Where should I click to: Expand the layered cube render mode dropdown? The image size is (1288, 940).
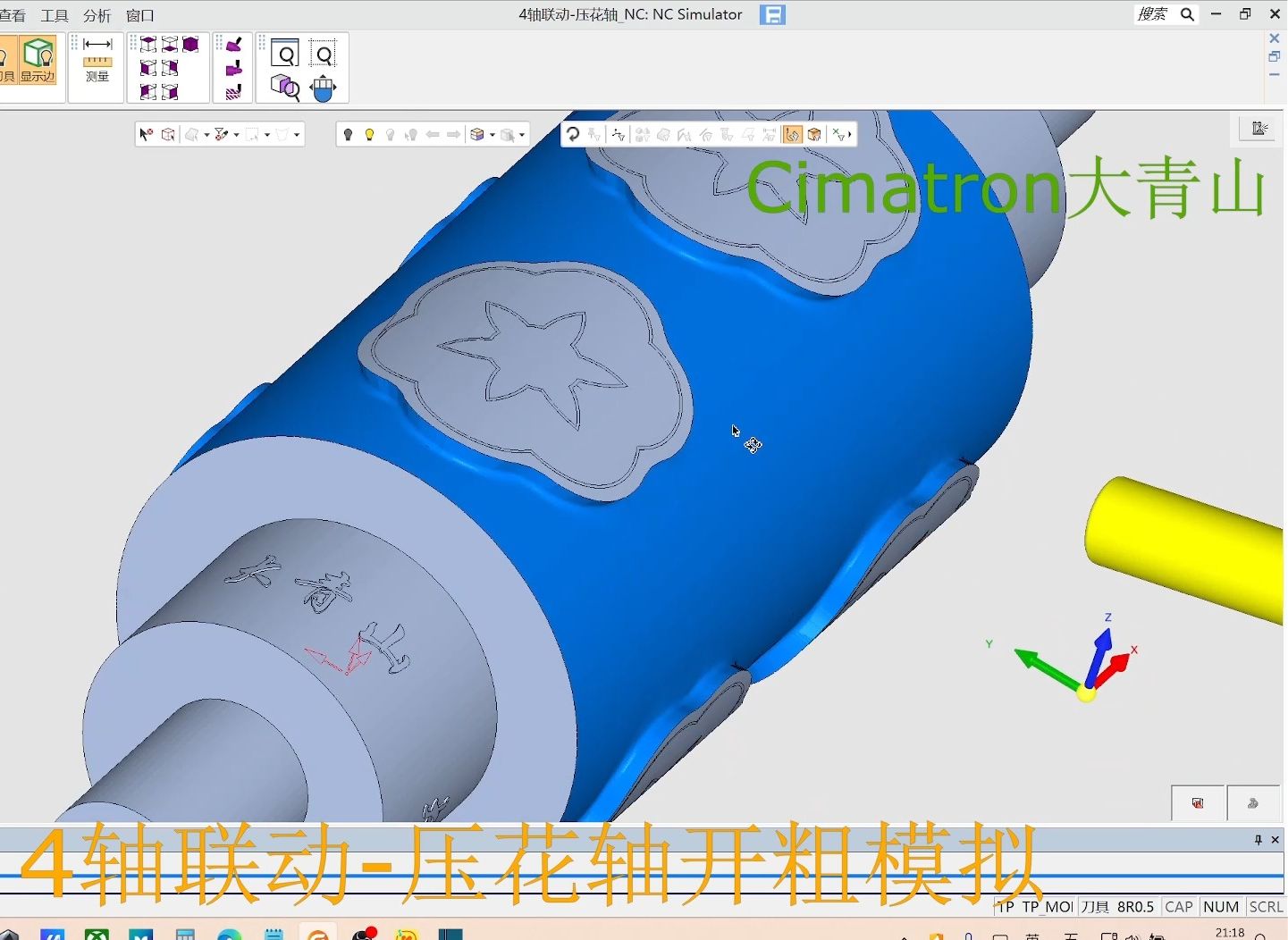[x=492, y=135]
